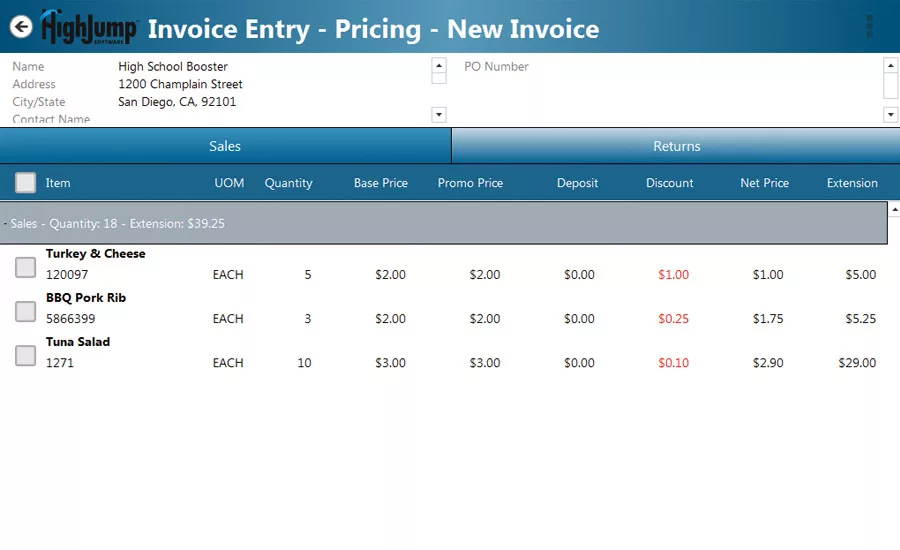This screenshot has height=550, width=900.
Task: Check the Tuna Salad row checkbox
Action: (x=25, y=355)
